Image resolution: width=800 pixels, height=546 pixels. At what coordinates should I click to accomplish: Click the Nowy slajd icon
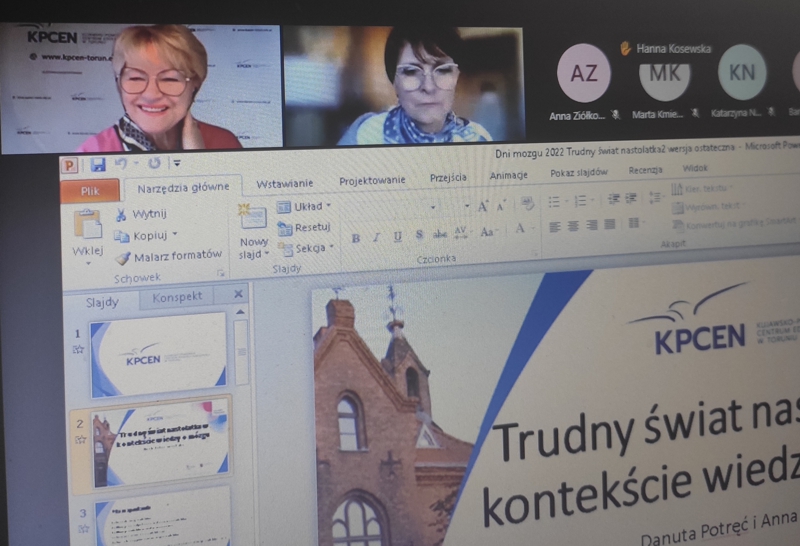tap(254, 216)
